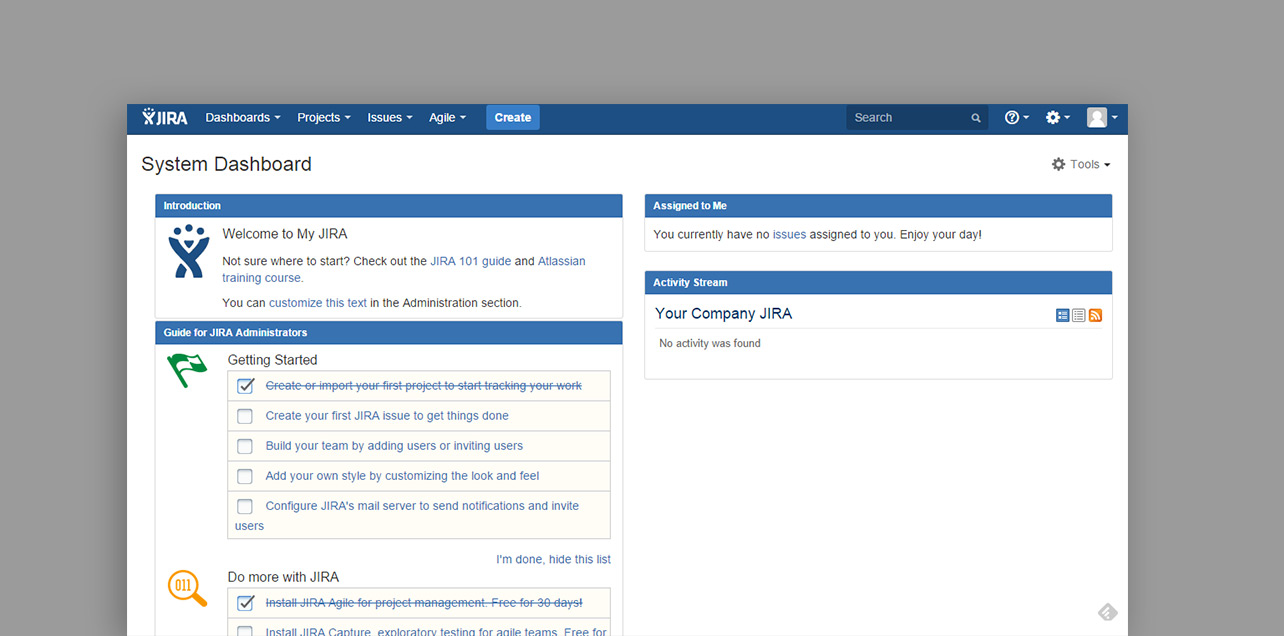Click the Tools gear icon on the dashboard
Image resolution: width=1284 pixels, height=636 pixels.
[x=1059, y=164]
